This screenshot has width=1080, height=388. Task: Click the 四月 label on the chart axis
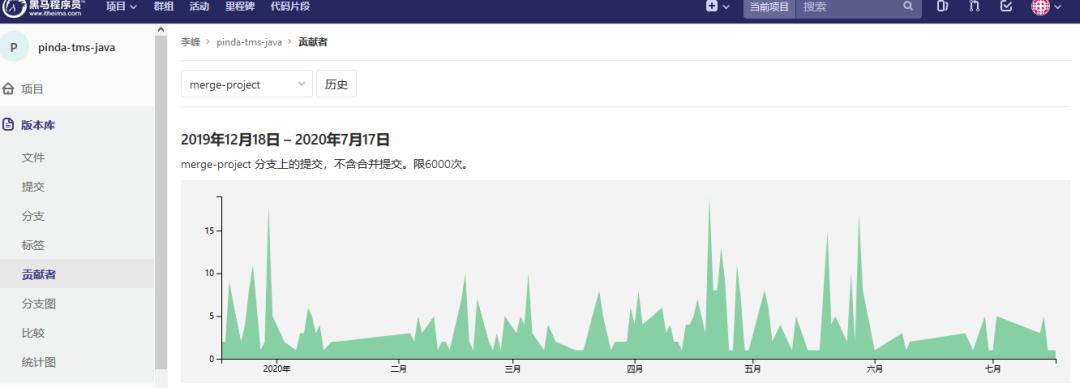click(x=634, y=369)
